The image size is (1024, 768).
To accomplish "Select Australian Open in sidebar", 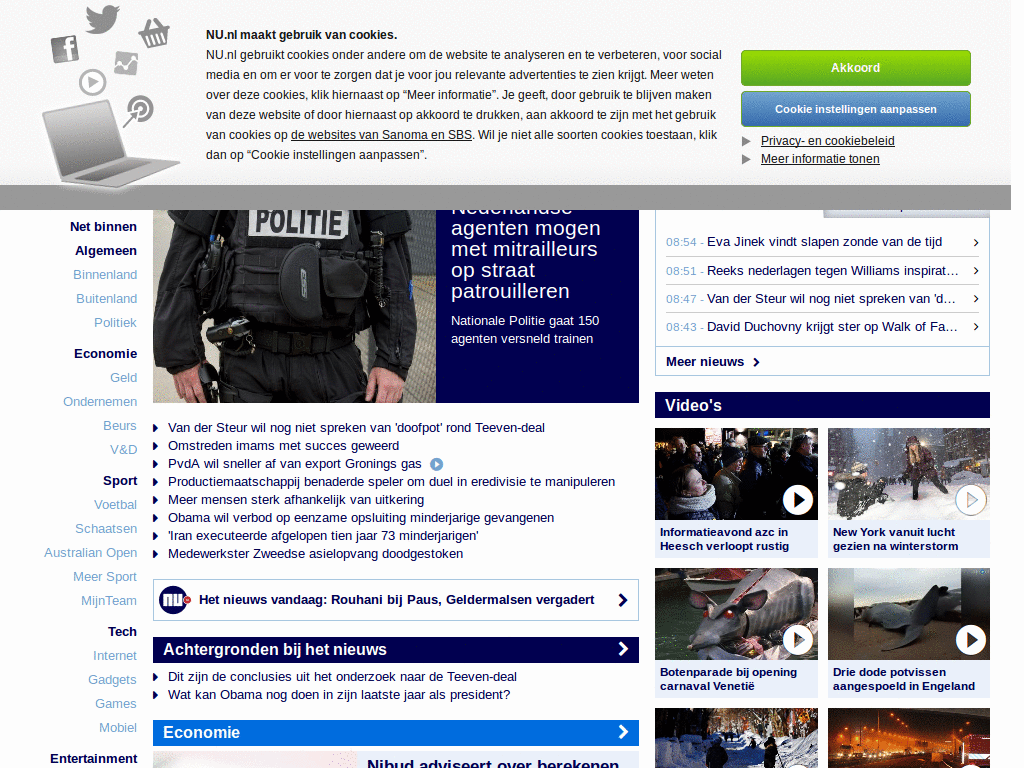I will point(91,553).
